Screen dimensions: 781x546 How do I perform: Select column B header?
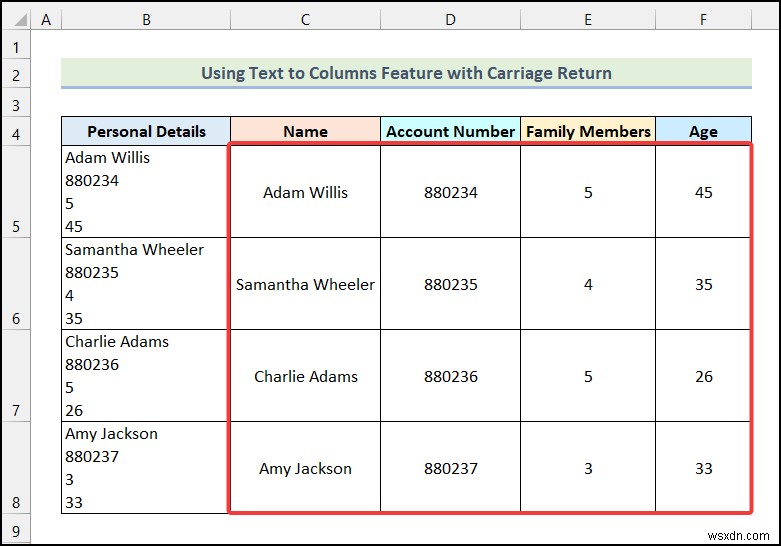(x=146, y=19)
